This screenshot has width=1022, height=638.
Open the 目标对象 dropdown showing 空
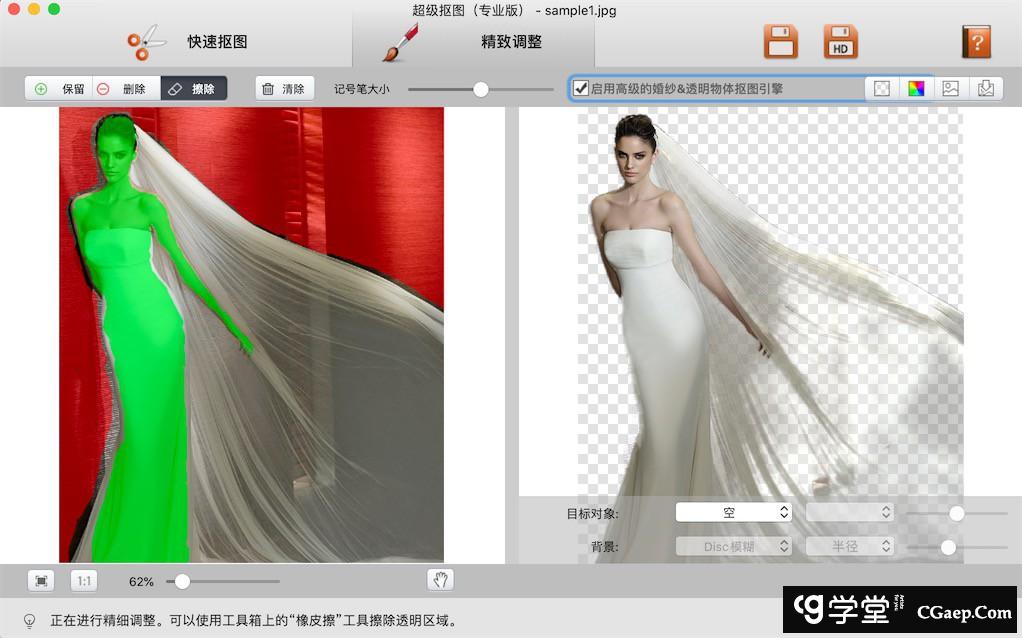click(733, 513)
